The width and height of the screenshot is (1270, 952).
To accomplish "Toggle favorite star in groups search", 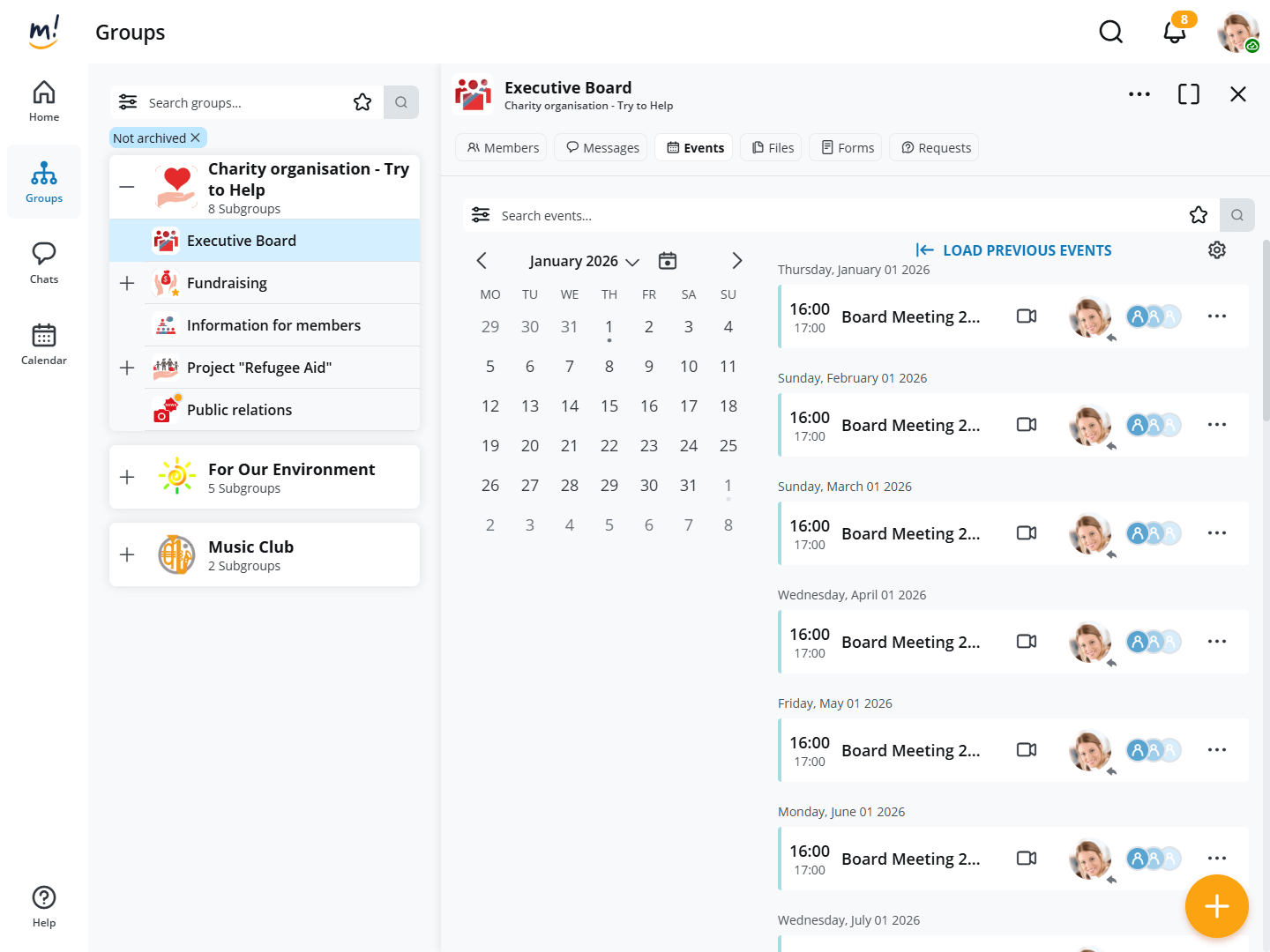I will coord(362,102).
